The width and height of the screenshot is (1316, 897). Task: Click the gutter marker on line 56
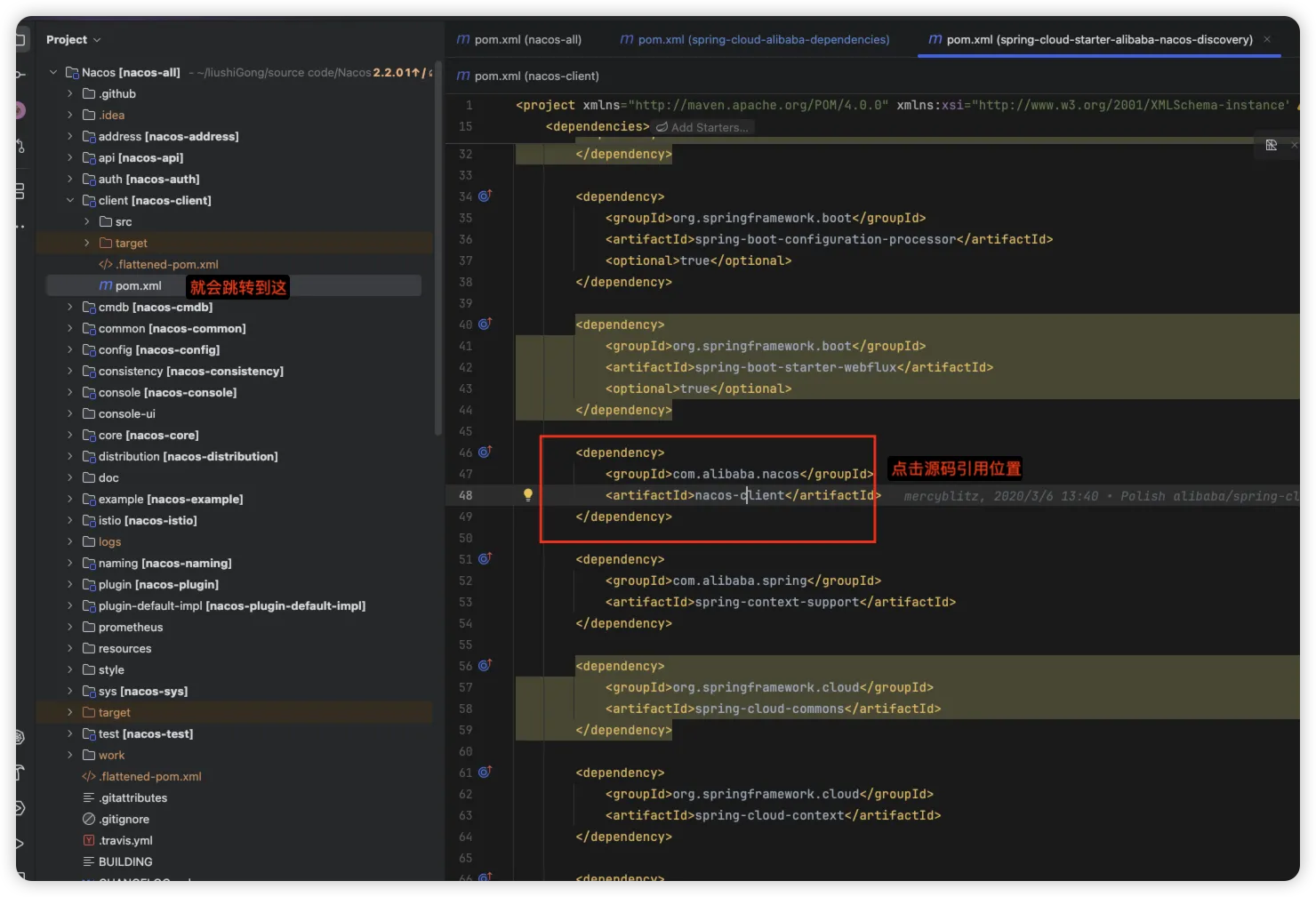pos(485,665)
